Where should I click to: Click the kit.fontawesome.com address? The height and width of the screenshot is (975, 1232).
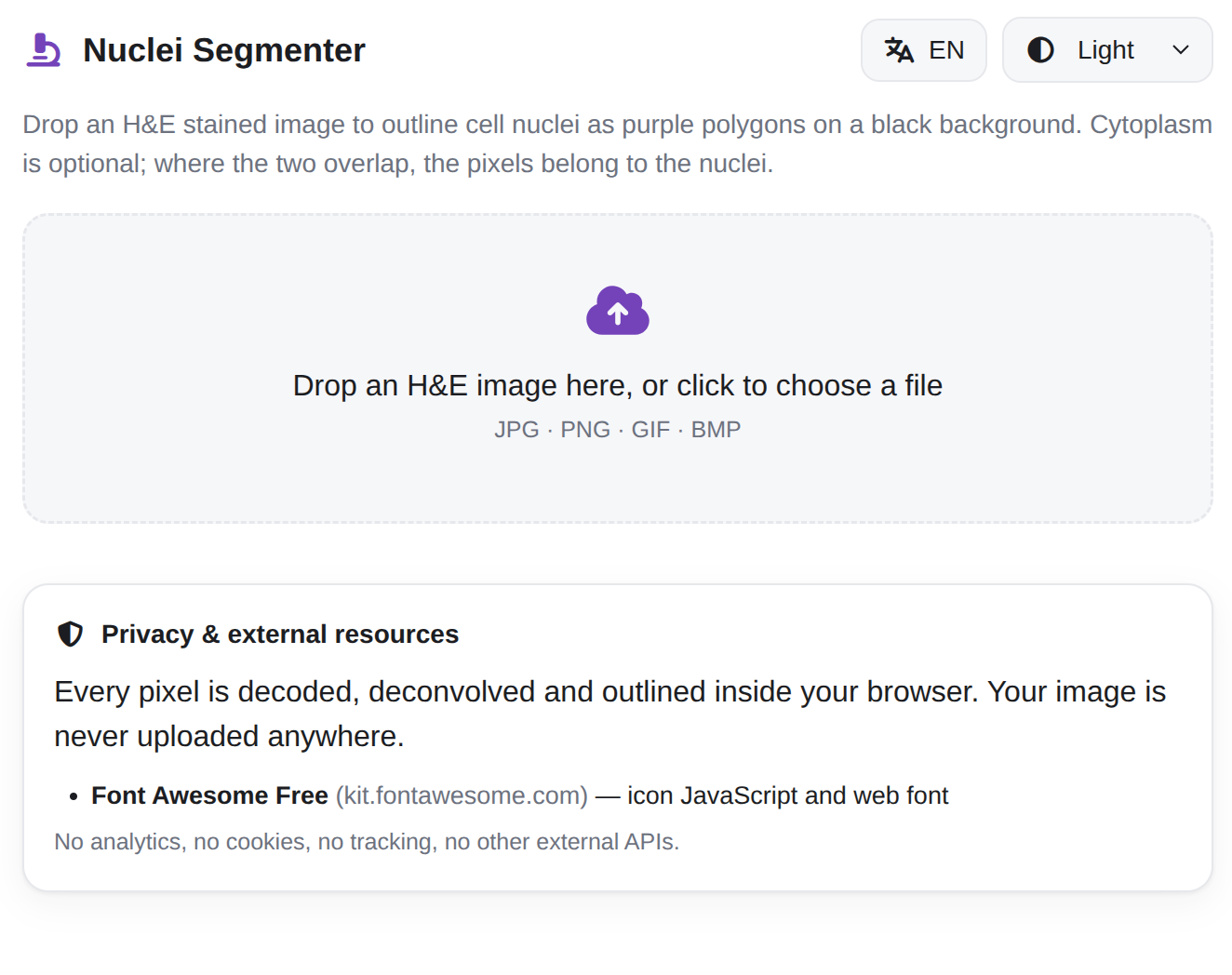coord(462,795)
